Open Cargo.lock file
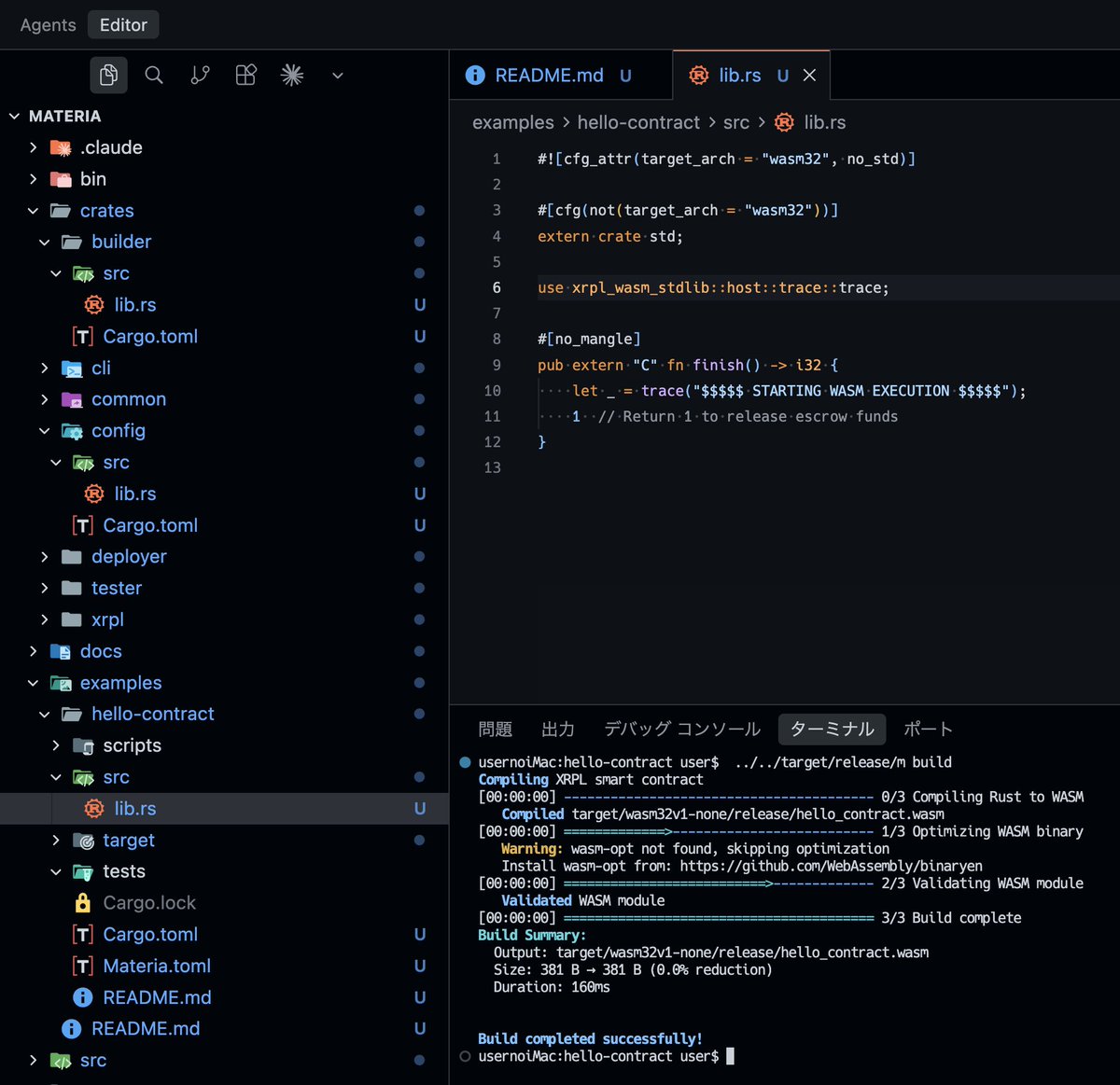 pos(149,903)
